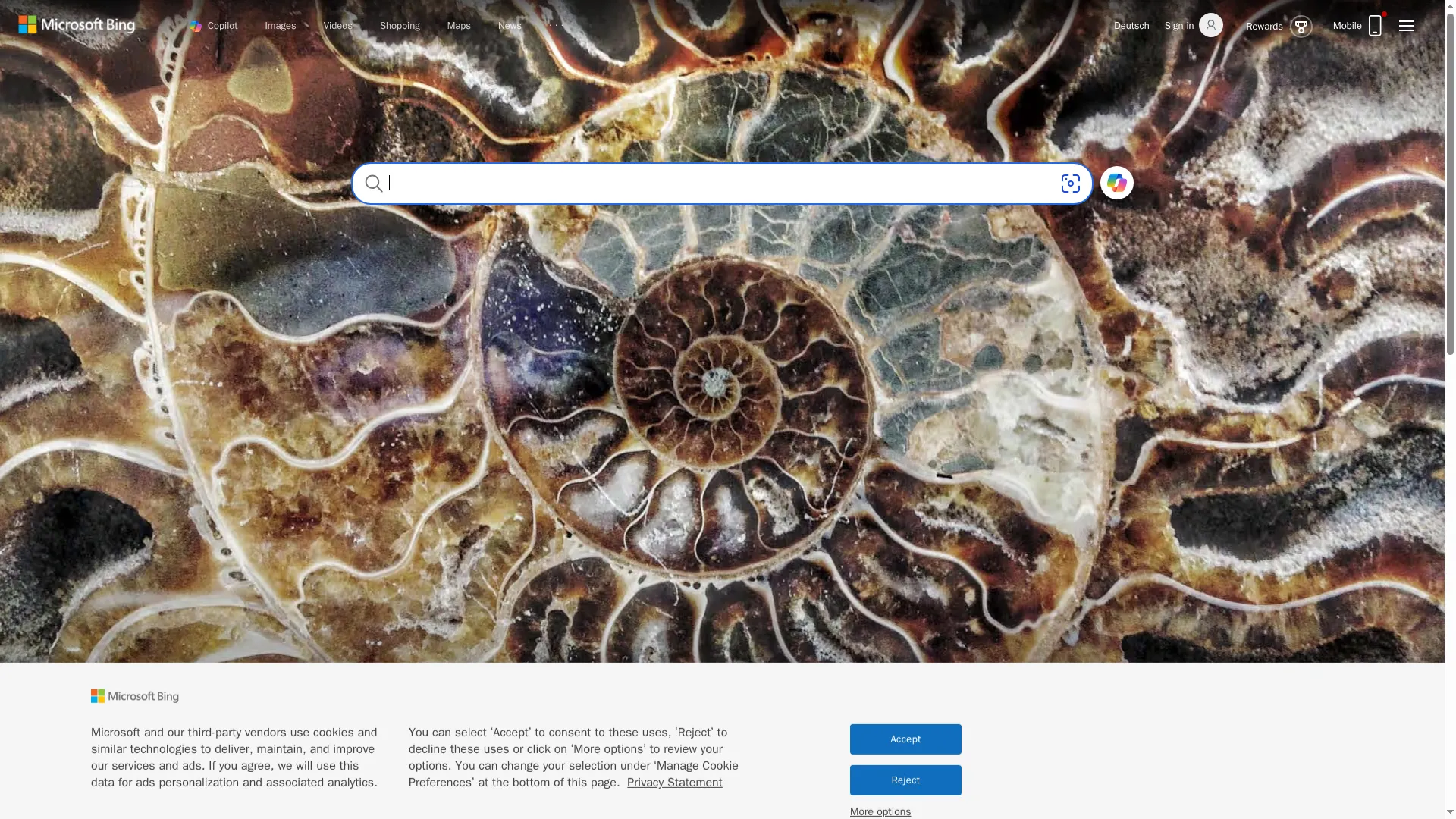This screenshot has width=1456, height=819.
Task: Click the Microsoft Bing logo in the cookie banner
Action: point(134,695)
